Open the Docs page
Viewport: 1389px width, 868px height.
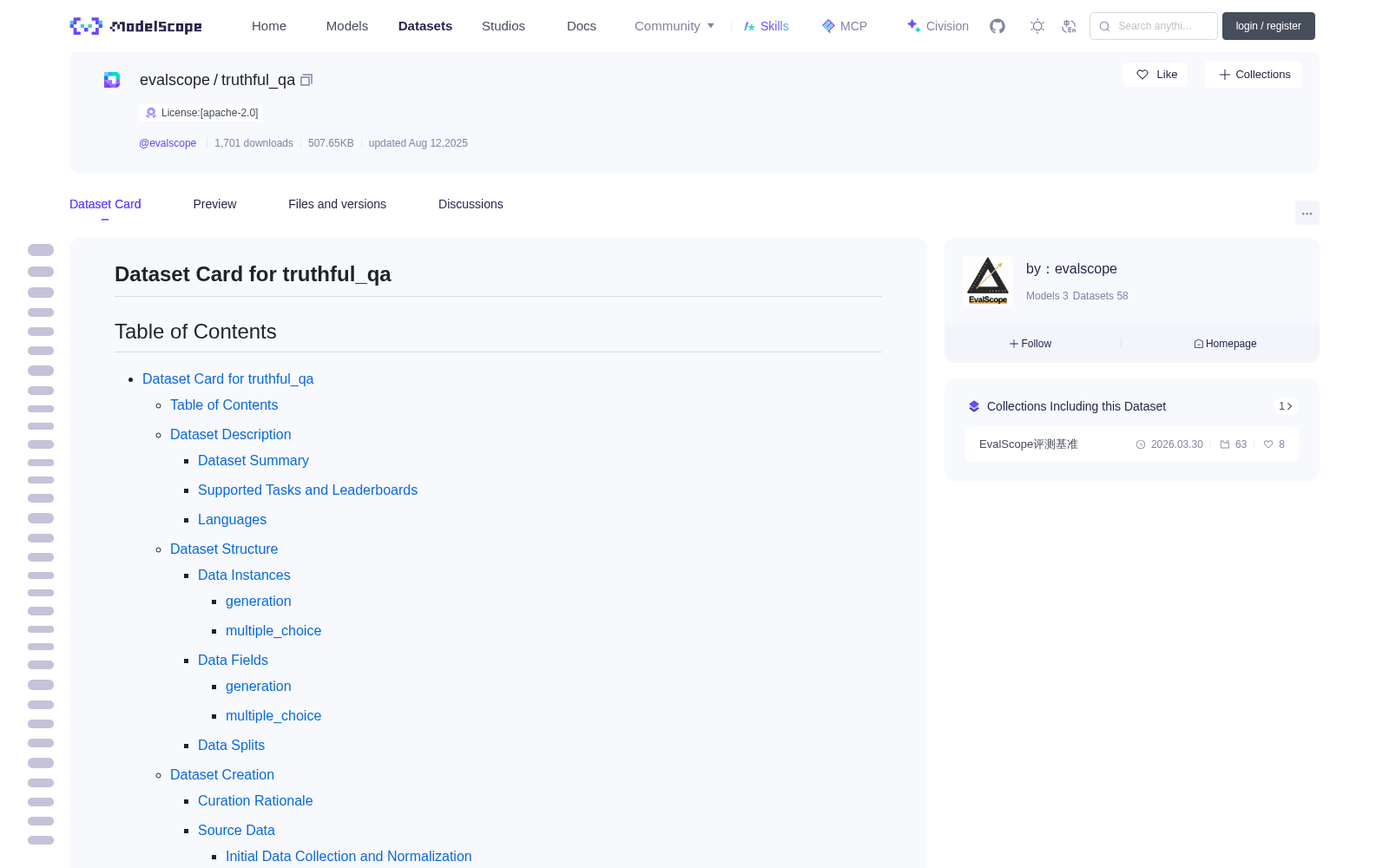pyautogui.click(x=582, y=26)
